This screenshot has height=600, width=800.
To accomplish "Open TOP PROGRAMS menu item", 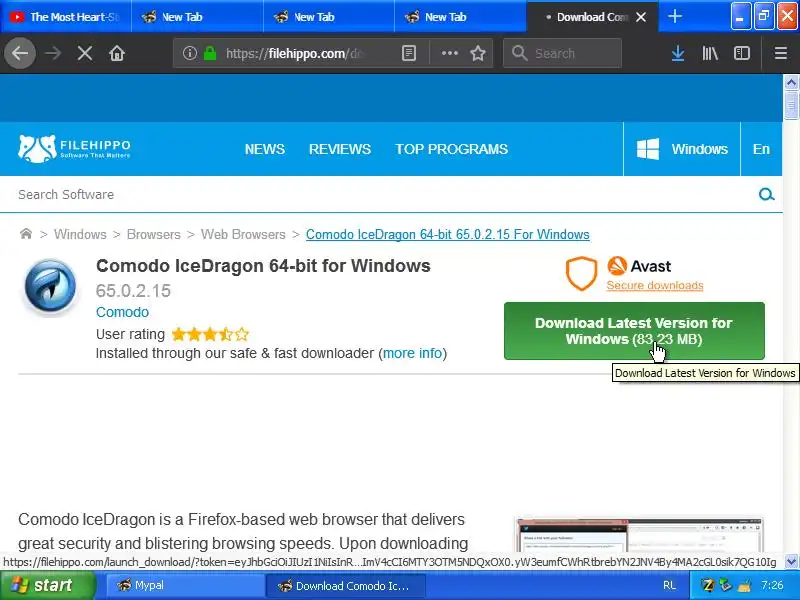I will [x=452, y=149].
